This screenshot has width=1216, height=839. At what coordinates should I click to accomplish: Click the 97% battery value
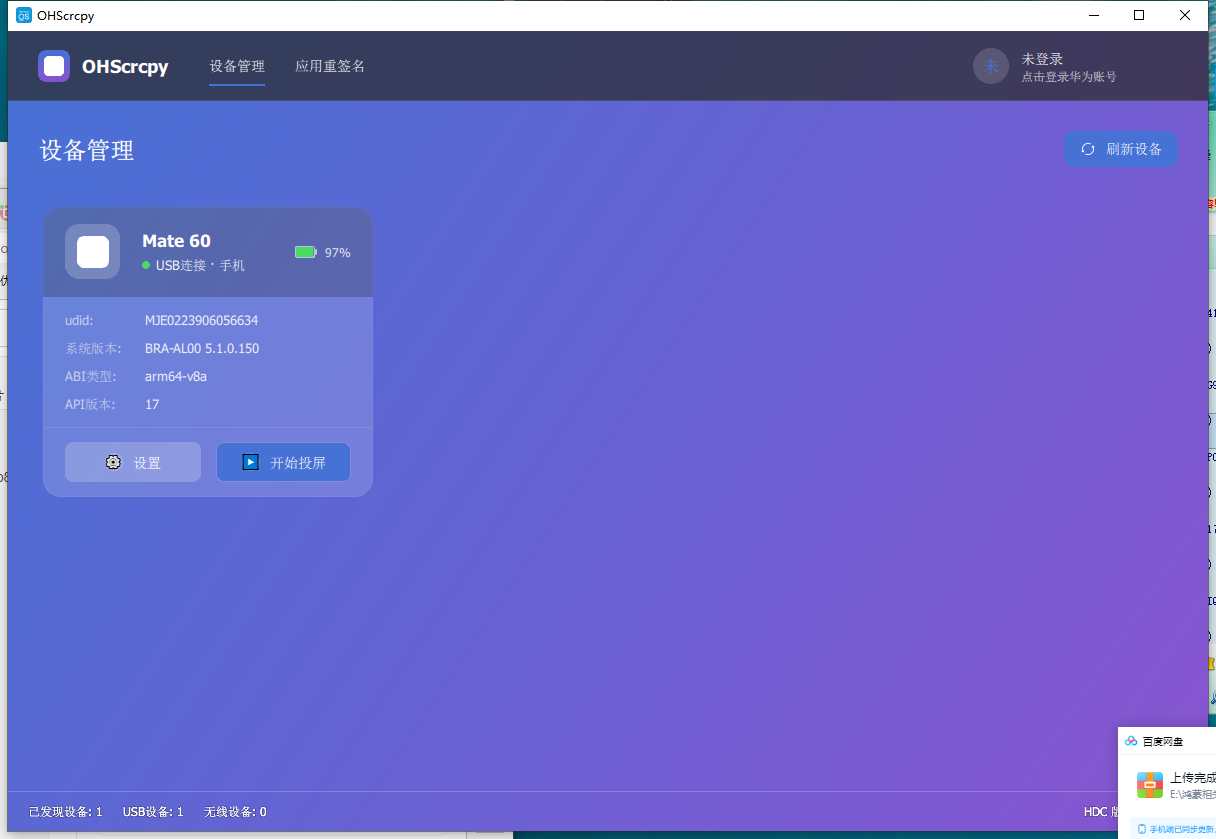338,252
